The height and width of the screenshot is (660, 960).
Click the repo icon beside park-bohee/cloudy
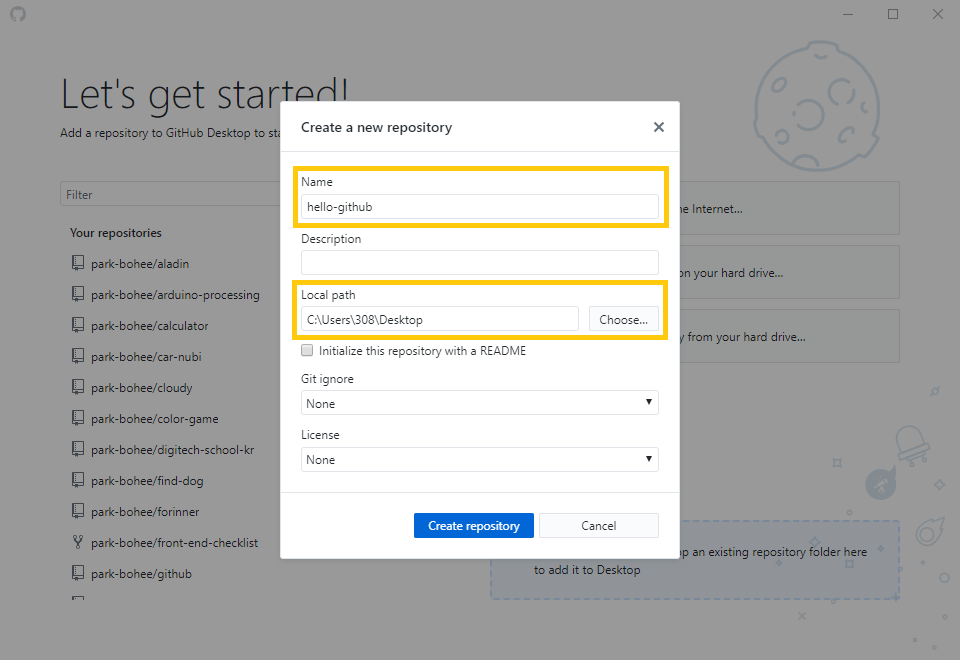pyautogui.click(x=78, y=387)
